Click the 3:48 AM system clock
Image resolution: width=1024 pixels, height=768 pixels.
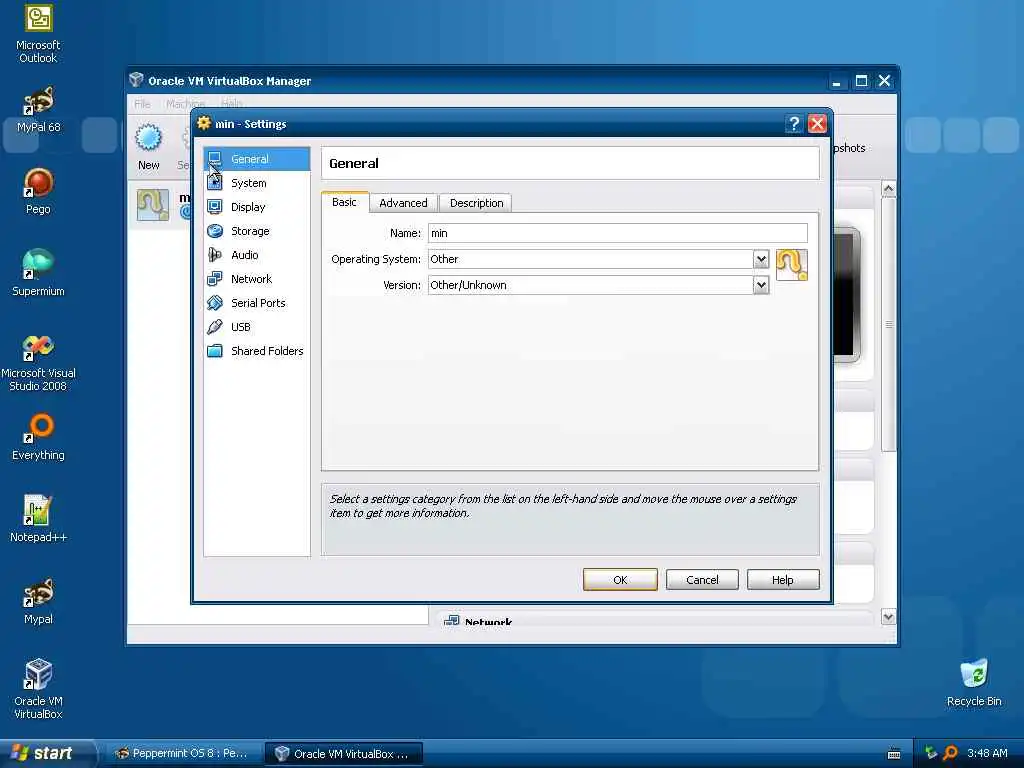(987, 753)
